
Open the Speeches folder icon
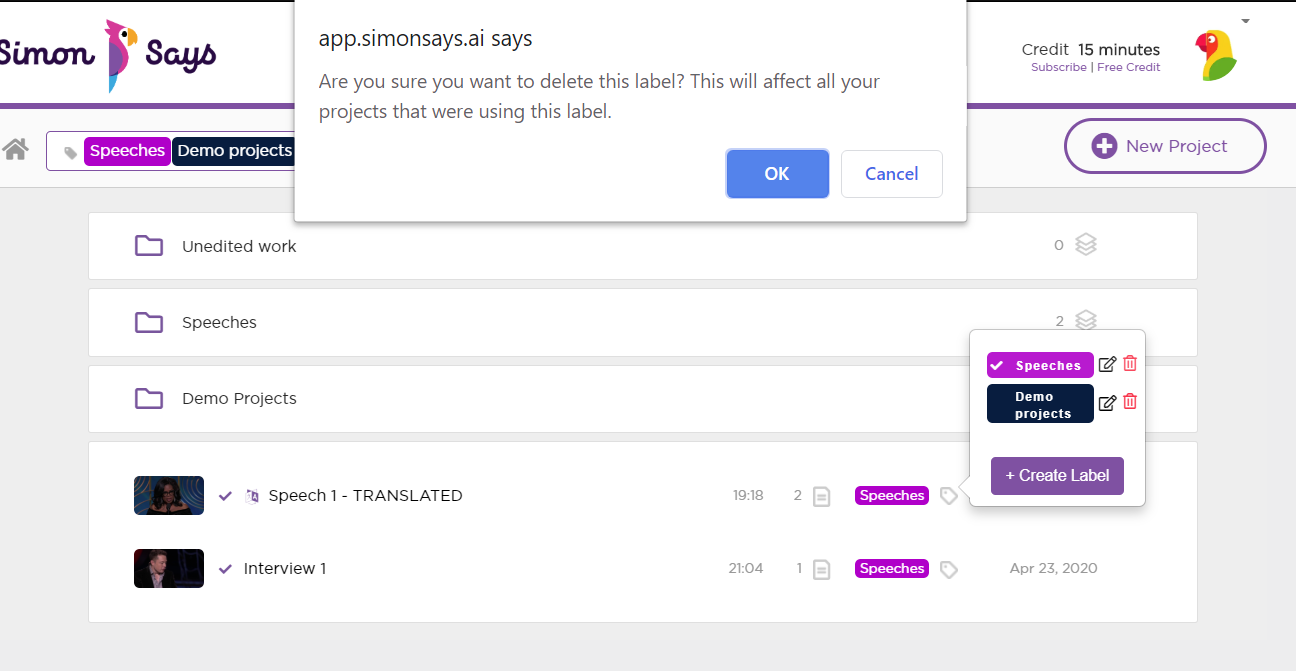(x=149, y=322)
